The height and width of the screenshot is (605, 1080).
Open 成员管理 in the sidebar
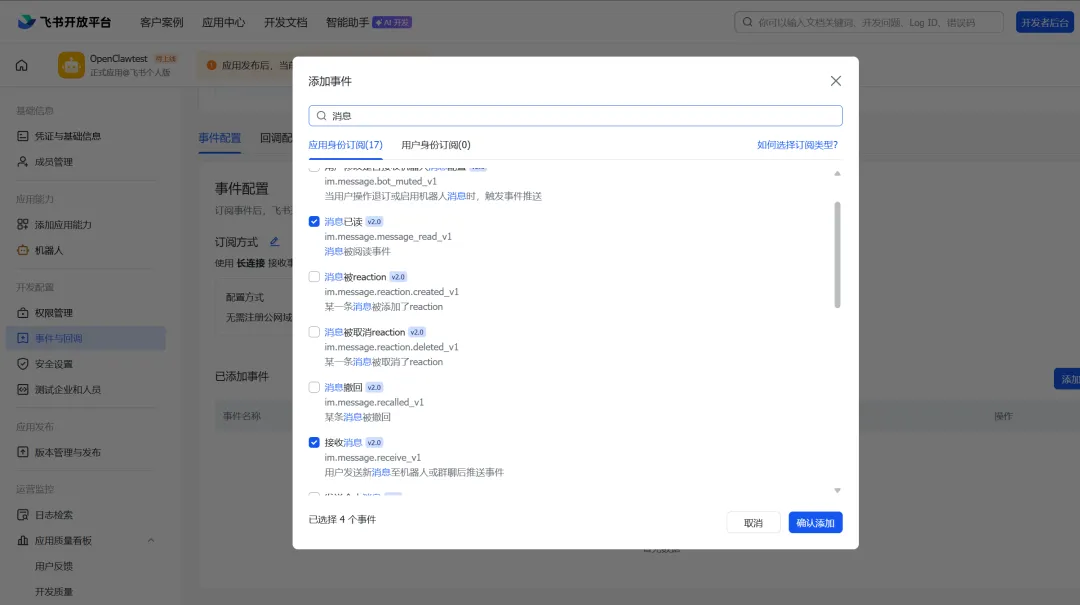[x=54, y=162]
